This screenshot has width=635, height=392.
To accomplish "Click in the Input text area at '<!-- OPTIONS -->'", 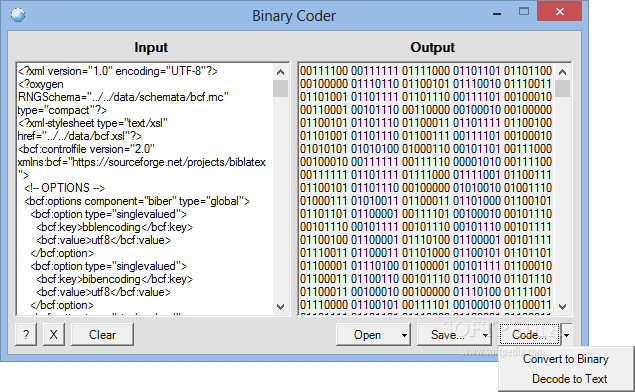I will coord(64,188).
